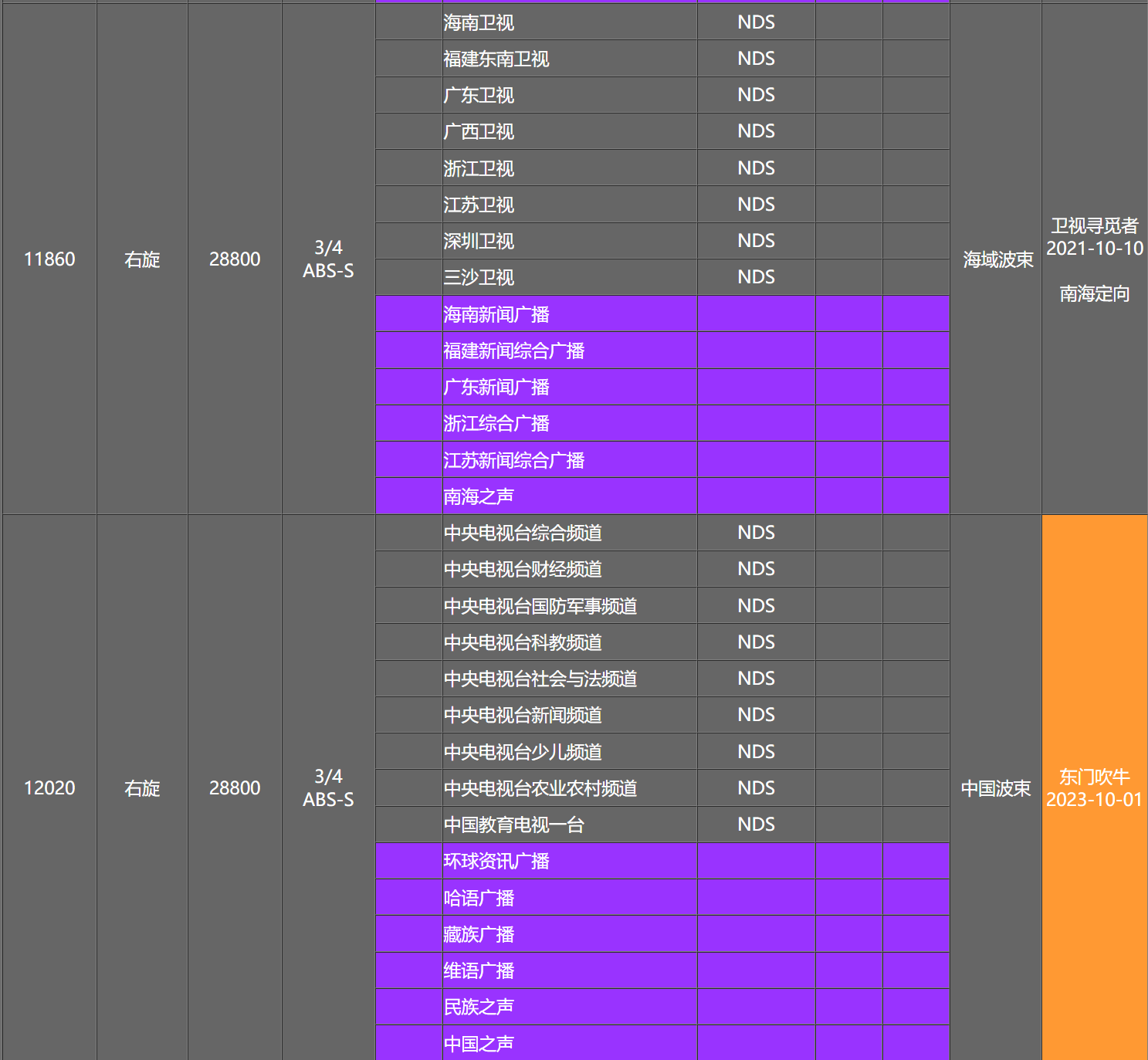Screen dimensions: 1148x1060
Task: Click the 中国教育电视一台 entry
Action: point(570,825)
